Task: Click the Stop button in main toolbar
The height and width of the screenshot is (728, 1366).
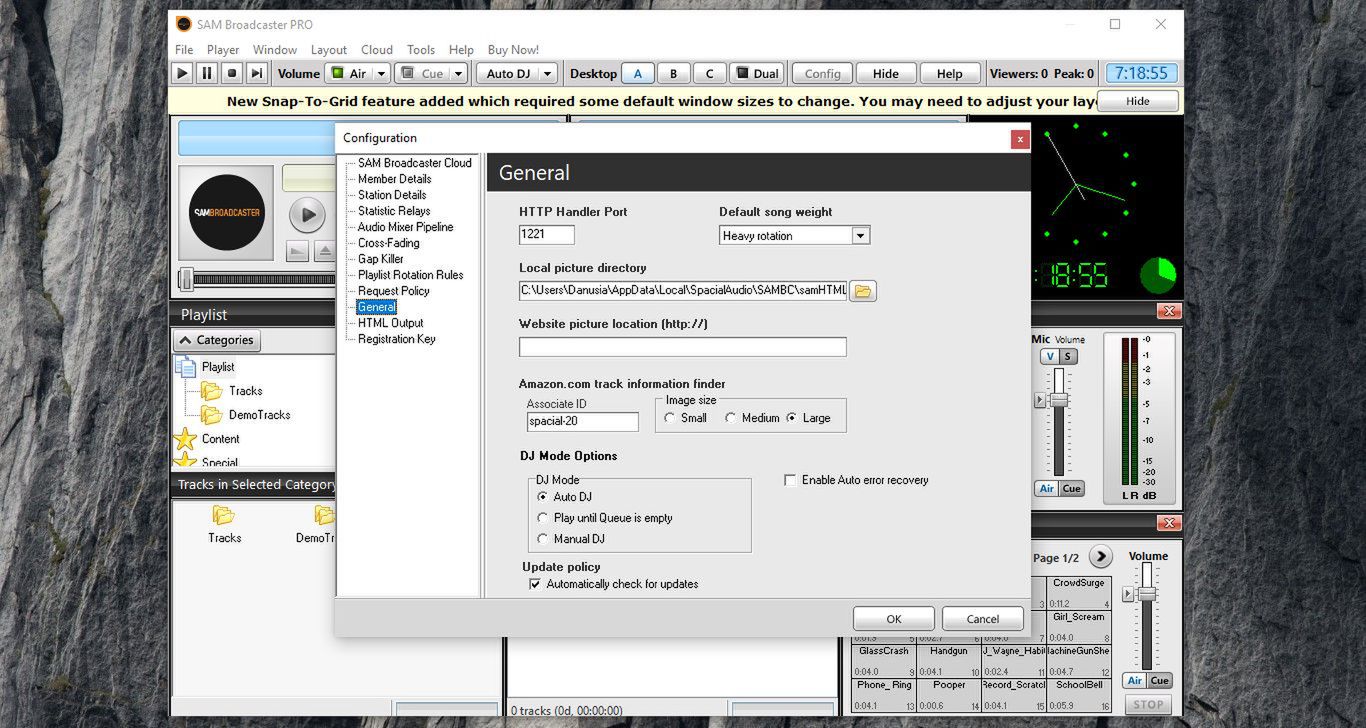Action: click(x=232, y=73)
